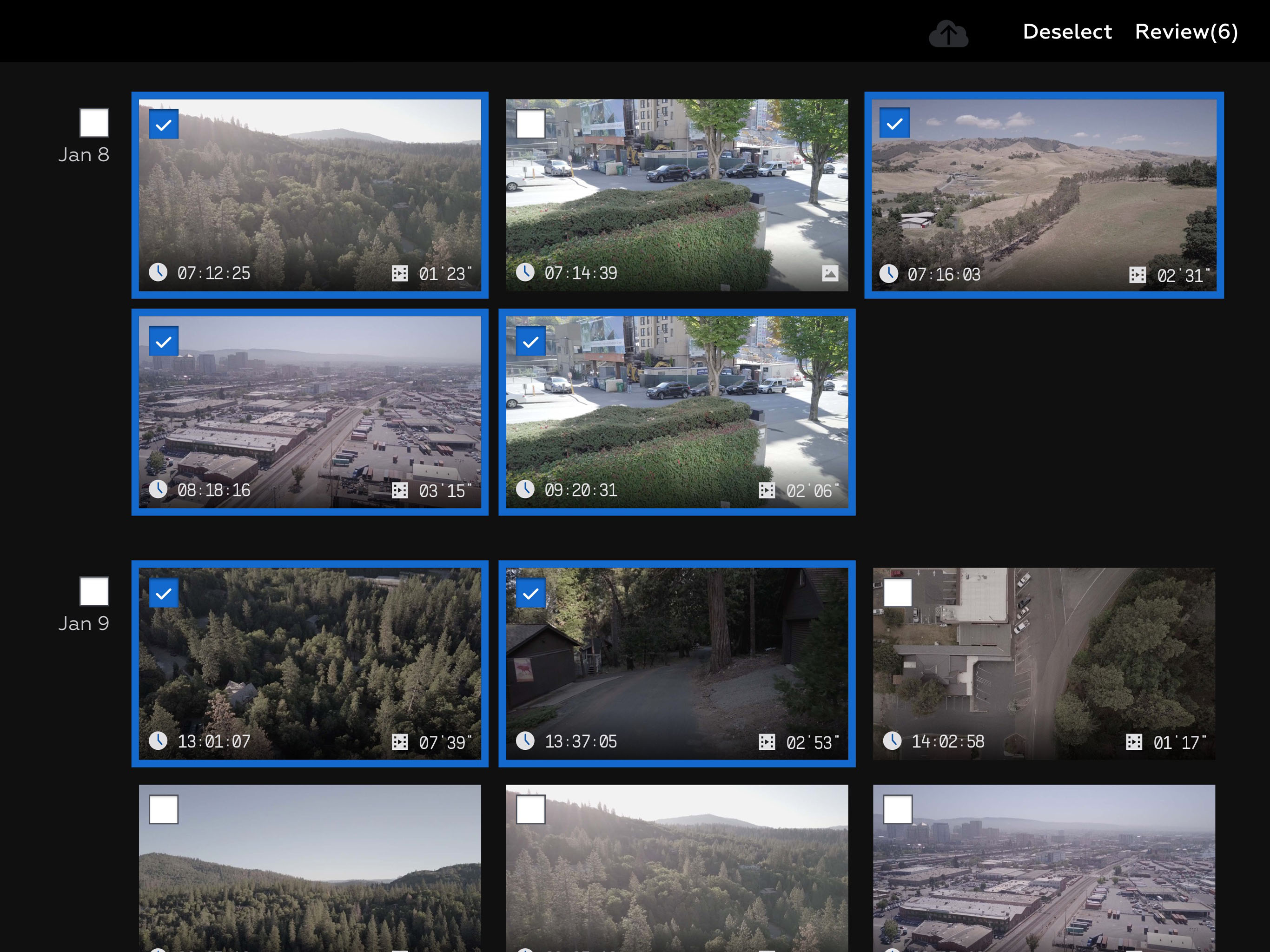
Task: Click the 07:16:03 timestamp text
Action: tap(944, 274)
